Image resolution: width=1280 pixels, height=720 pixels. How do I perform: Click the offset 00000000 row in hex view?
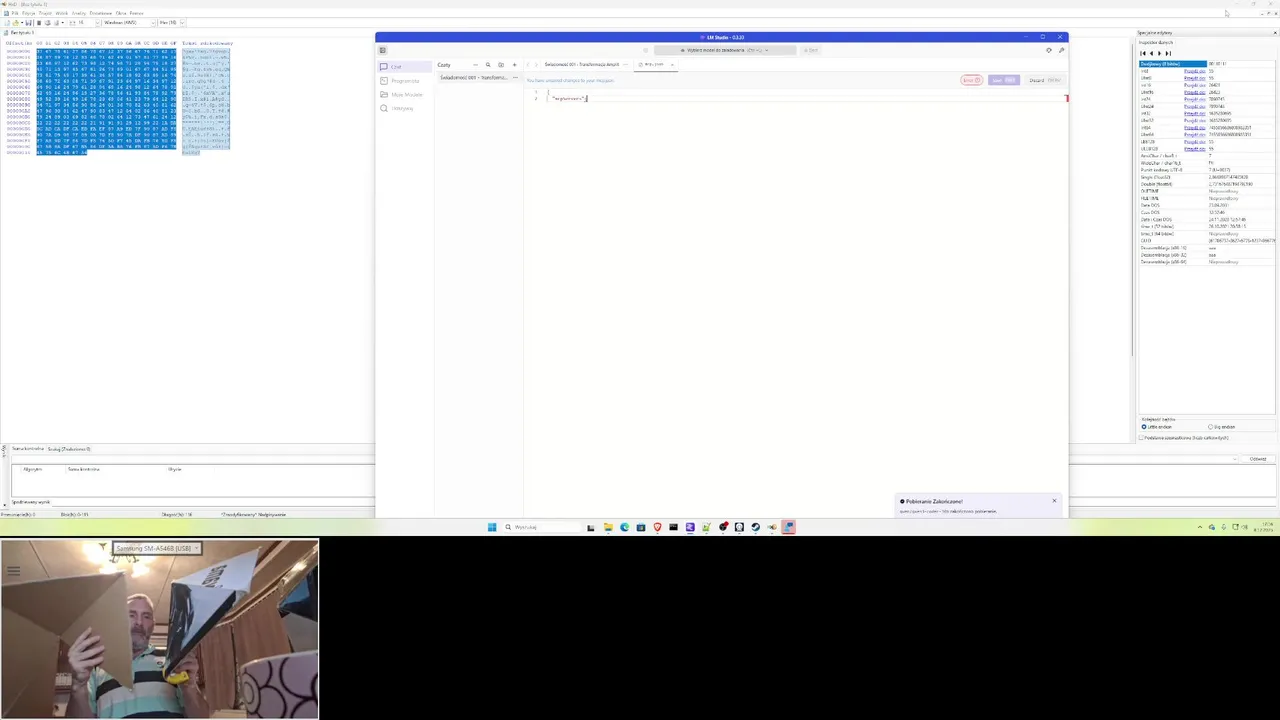(x=18, y=49)
